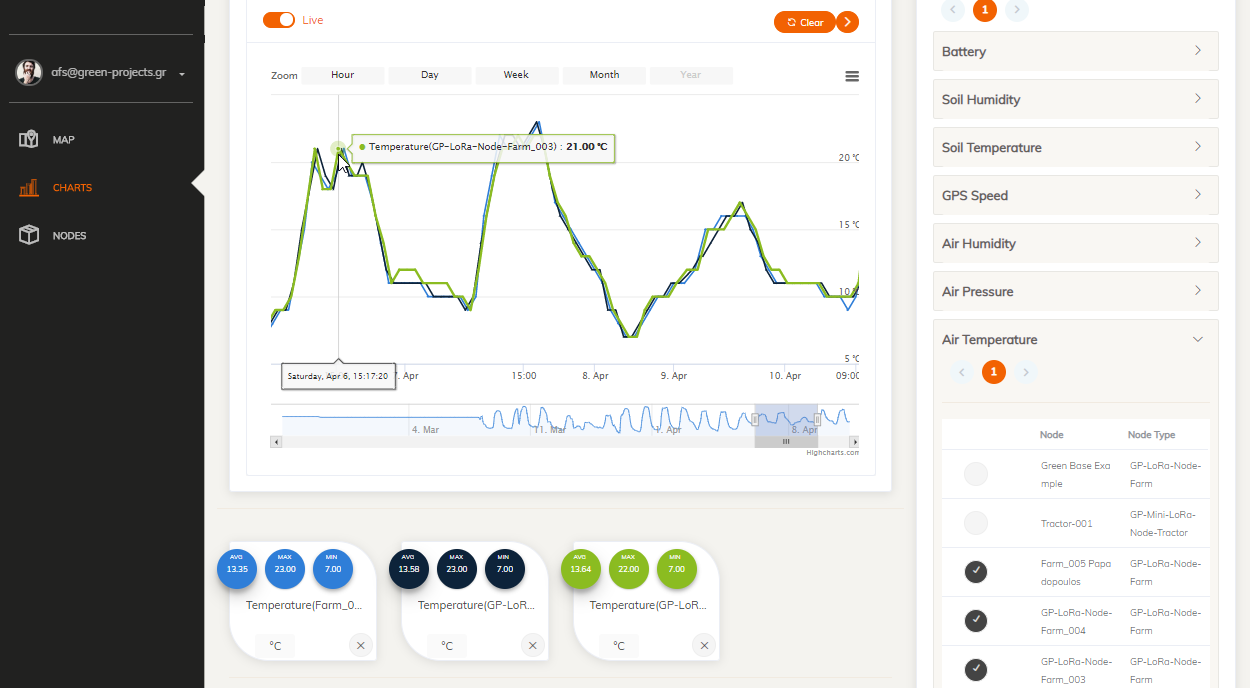This screenshot has width=1250, height=688.
Task: Select the Month zoom range
Action: click(x=604, y=75)
